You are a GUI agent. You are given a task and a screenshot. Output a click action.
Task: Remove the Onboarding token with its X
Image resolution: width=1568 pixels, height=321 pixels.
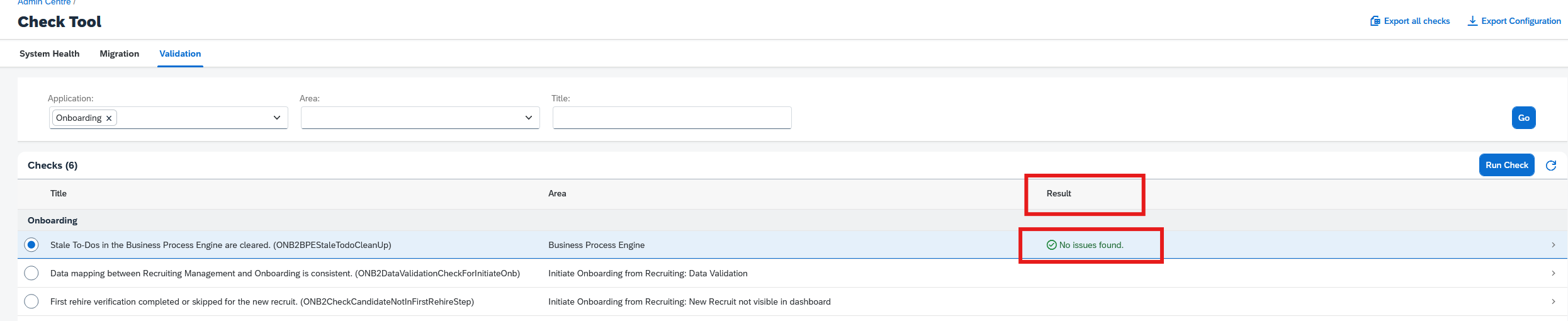pos(109,118)
